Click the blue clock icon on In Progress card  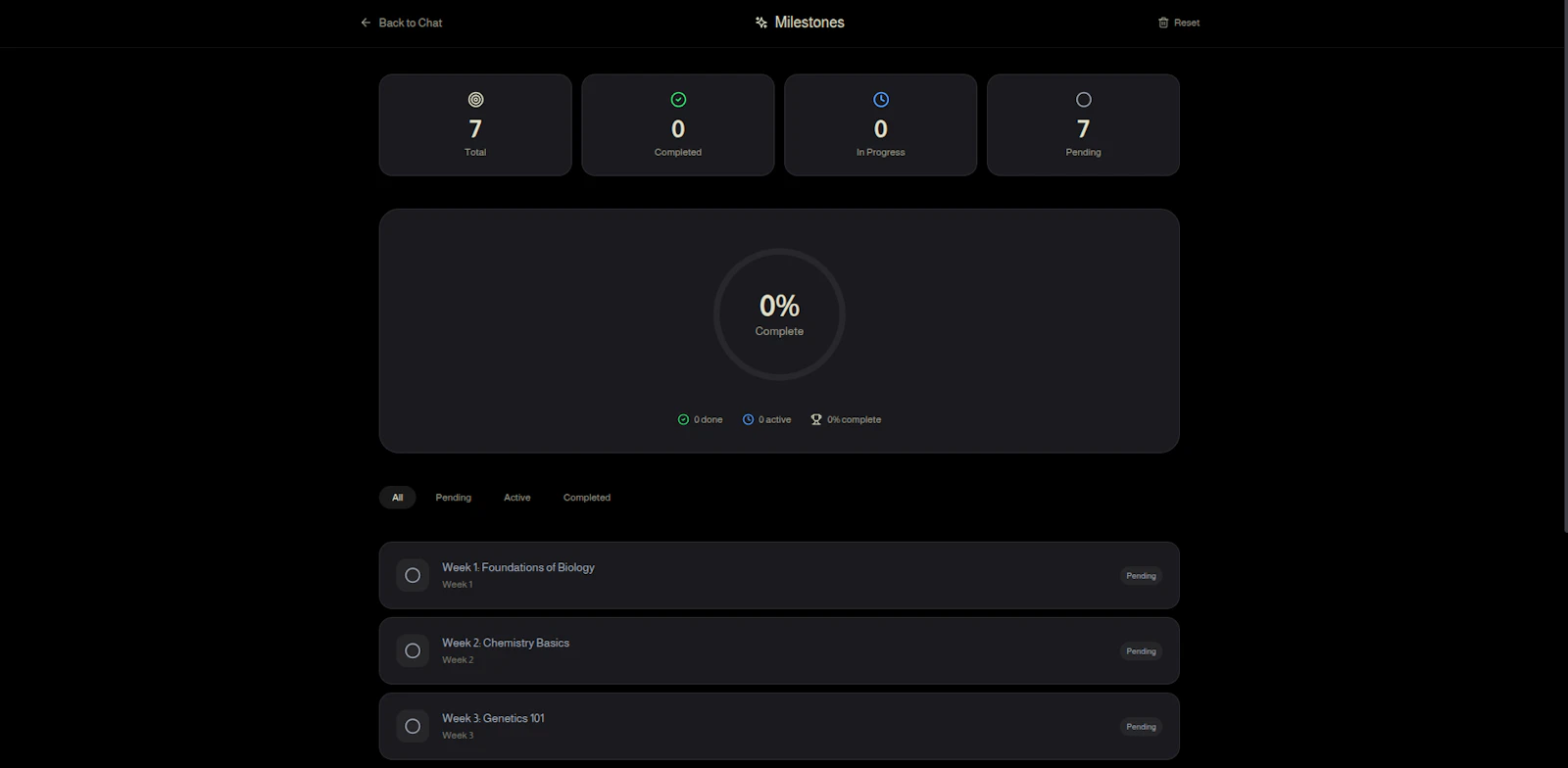(x=881, y=100)
